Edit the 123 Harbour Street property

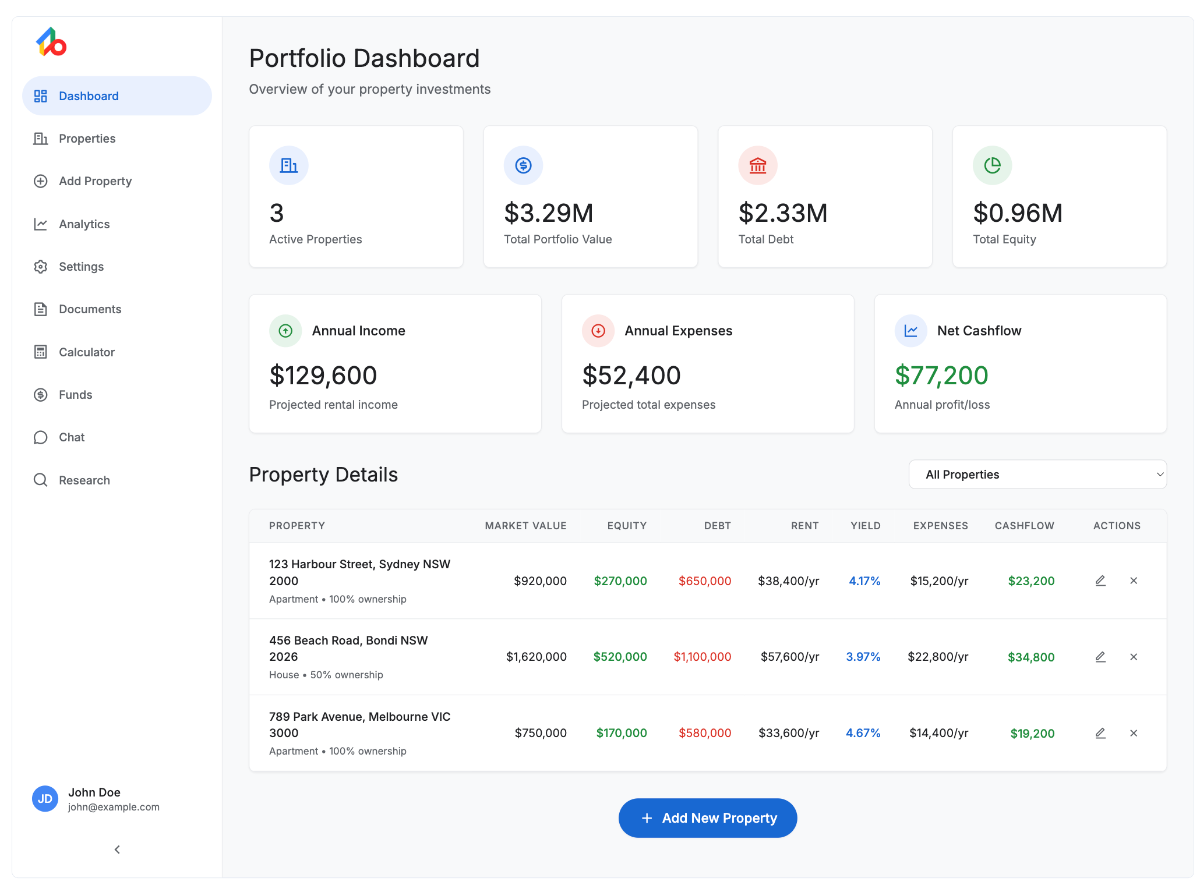tap(1100, 580)
